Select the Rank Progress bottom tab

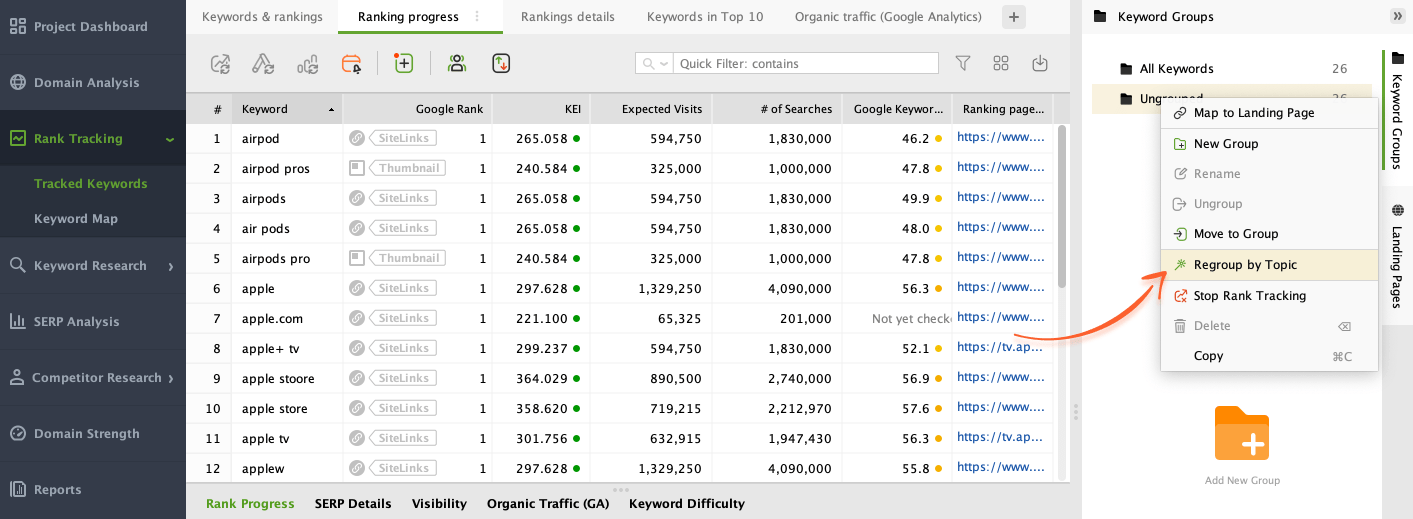pyautogui.click(x=250, y=504)
